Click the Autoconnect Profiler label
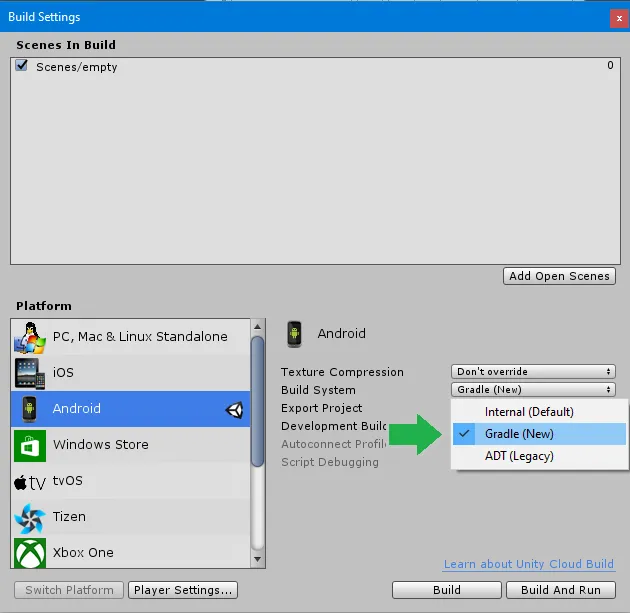Screen dimensions: 630x613 [333, 444]
